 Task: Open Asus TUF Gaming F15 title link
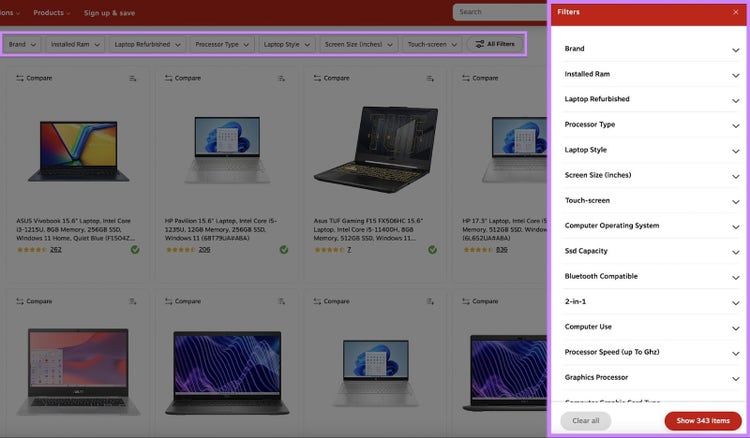368,230
